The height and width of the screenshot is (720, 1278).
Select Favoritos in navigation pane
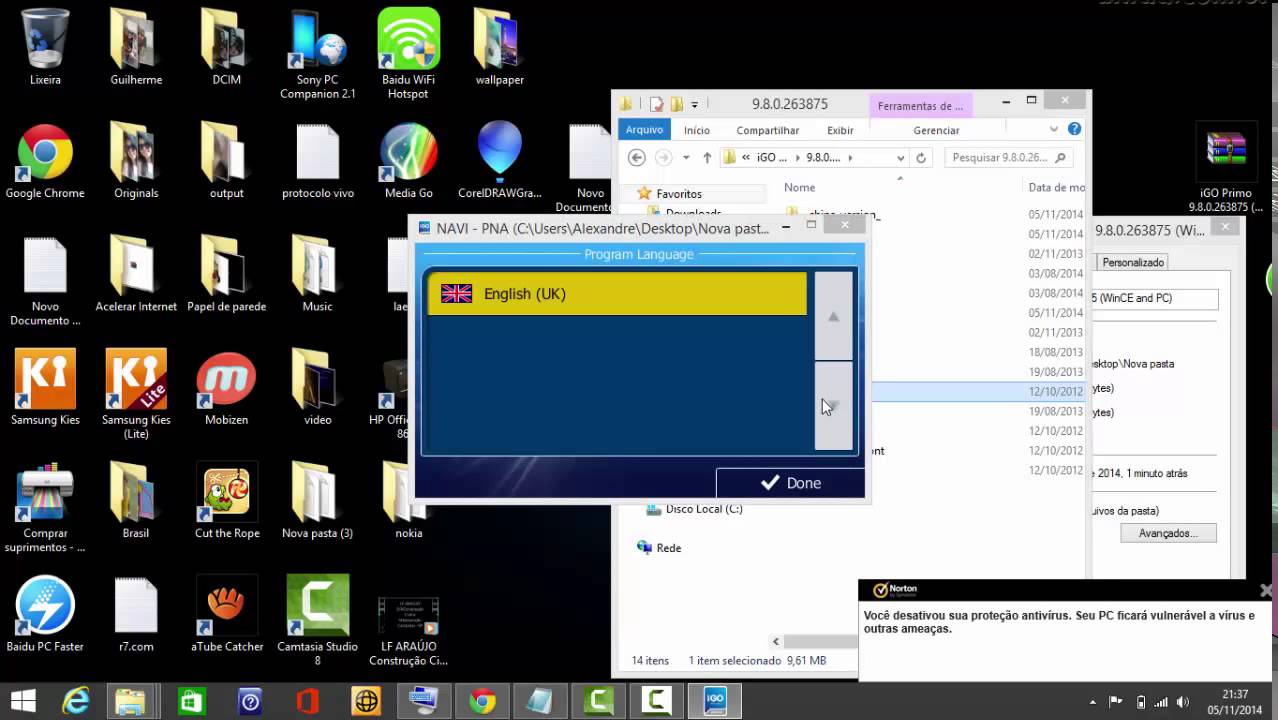[678, 194]
